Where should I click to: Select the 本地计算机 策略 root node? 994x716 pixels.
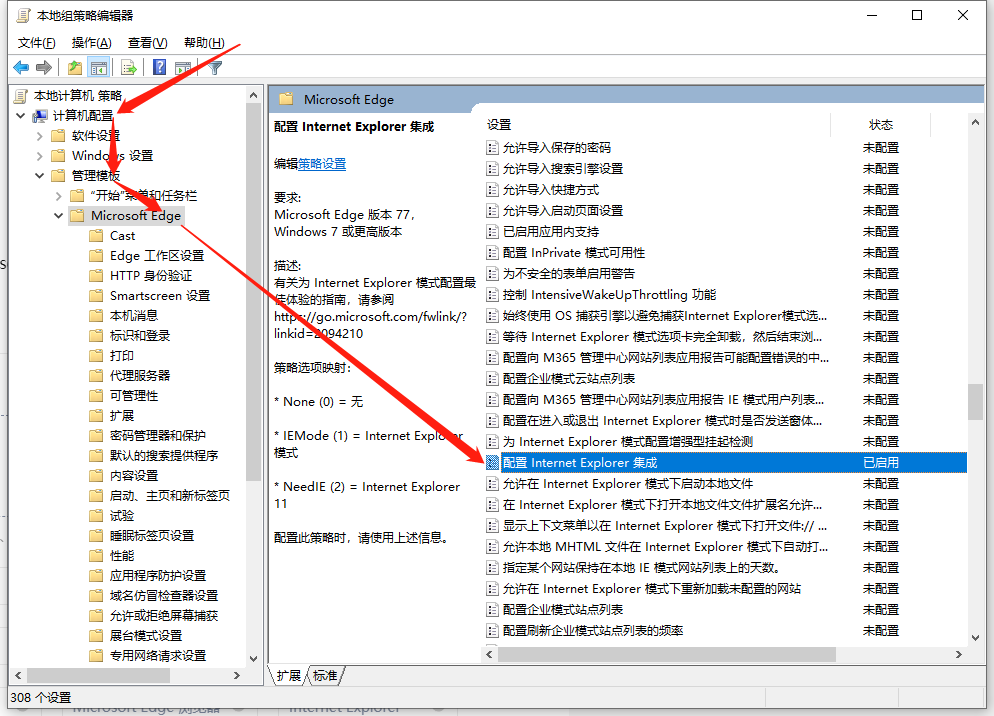(77, 96)
